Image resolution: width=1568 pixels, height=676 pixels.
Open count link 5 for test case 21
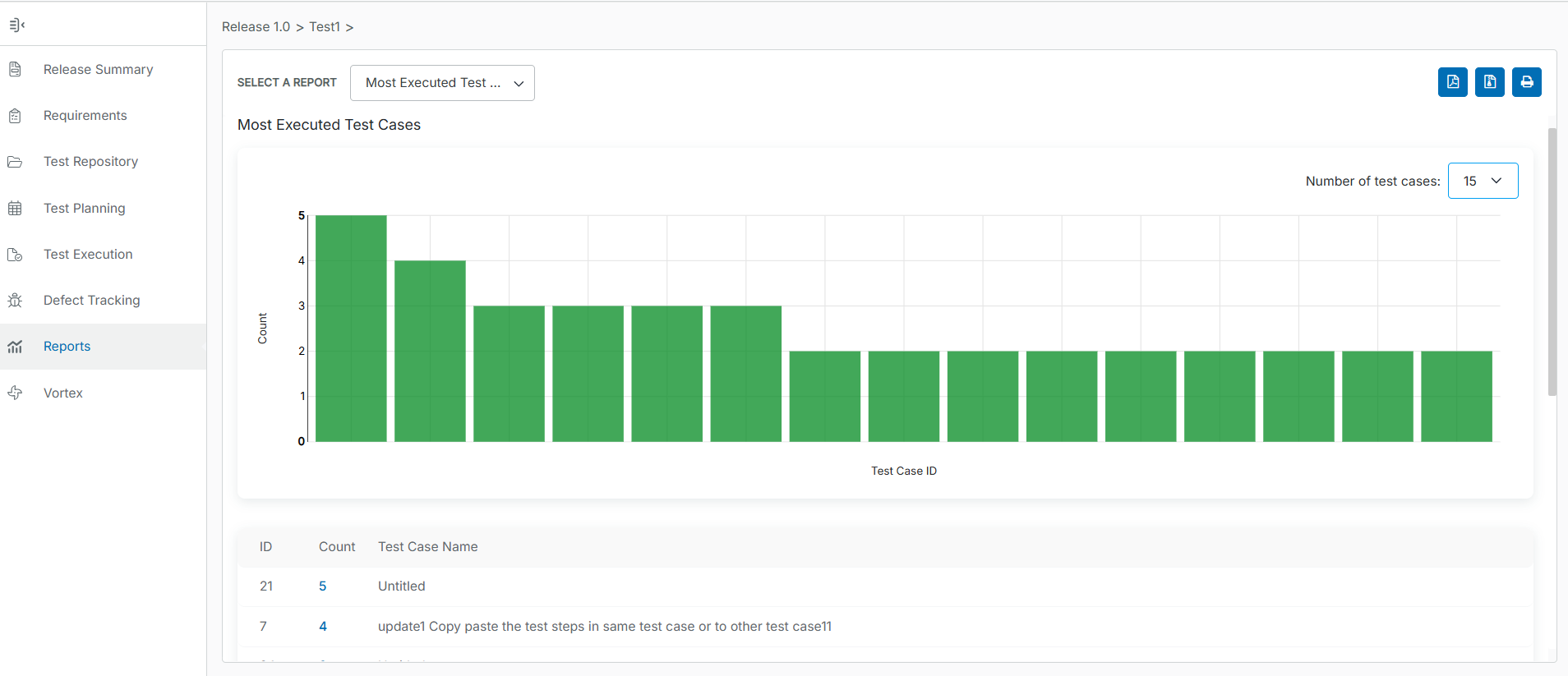322,586
